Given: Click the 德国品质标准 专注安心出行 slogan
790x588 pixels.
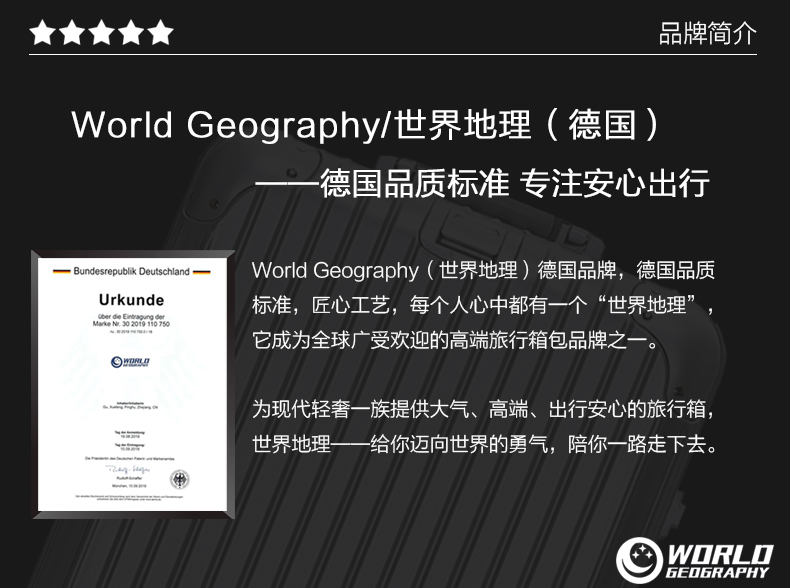Looking at the screenshot, I should (x=482, y=183).
